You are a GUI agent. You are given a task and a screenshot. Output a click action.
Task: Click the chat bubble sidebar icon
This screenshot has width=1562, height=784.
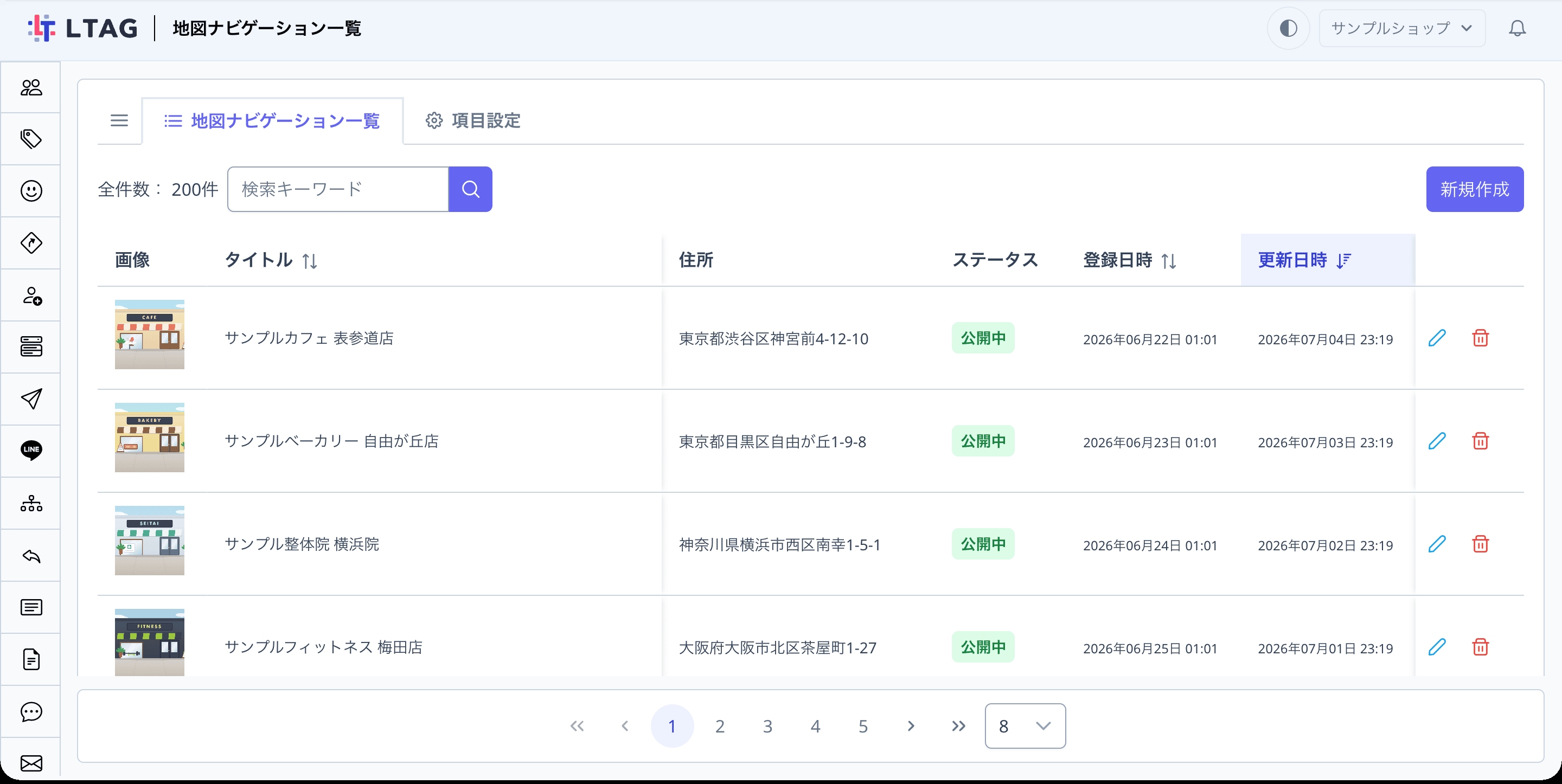[x=31, y=712]
